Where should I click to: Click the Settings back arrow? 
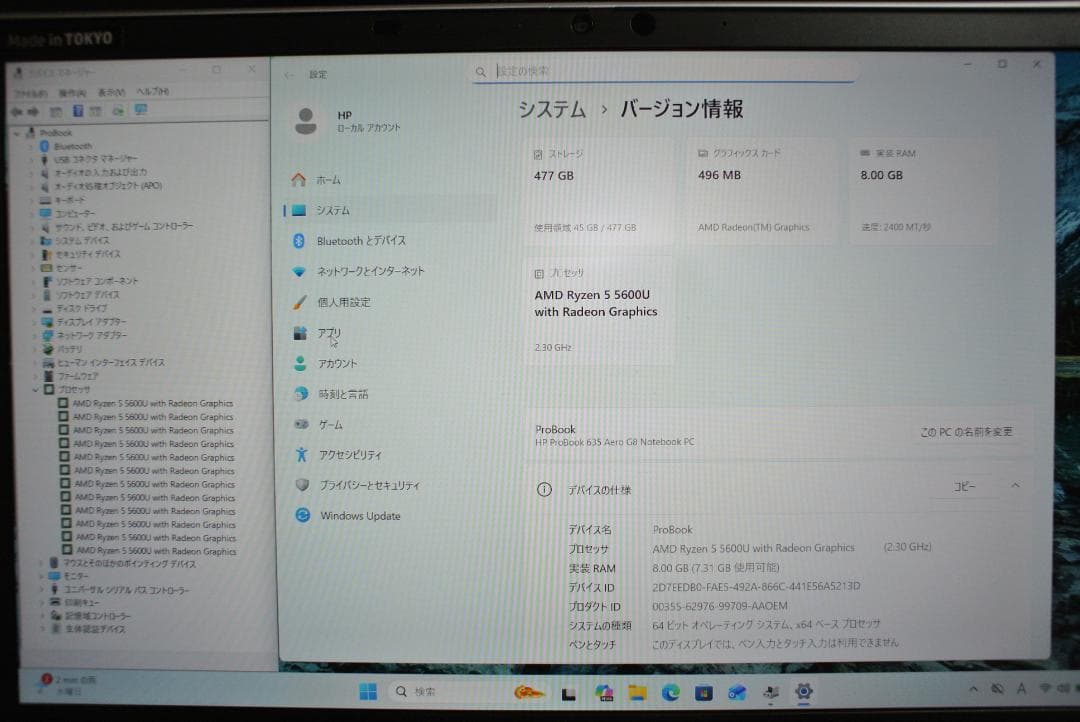[287, 73]
